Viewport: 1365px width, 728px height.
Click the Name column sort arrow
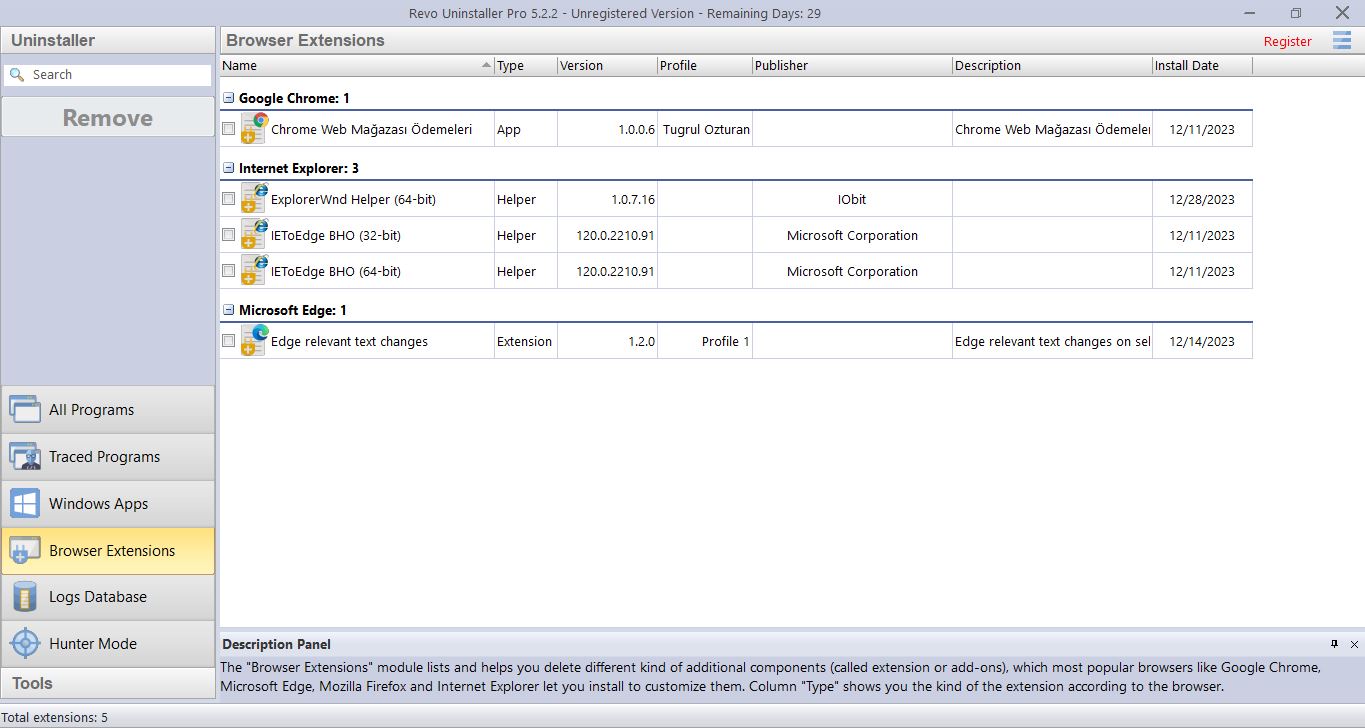486,65
